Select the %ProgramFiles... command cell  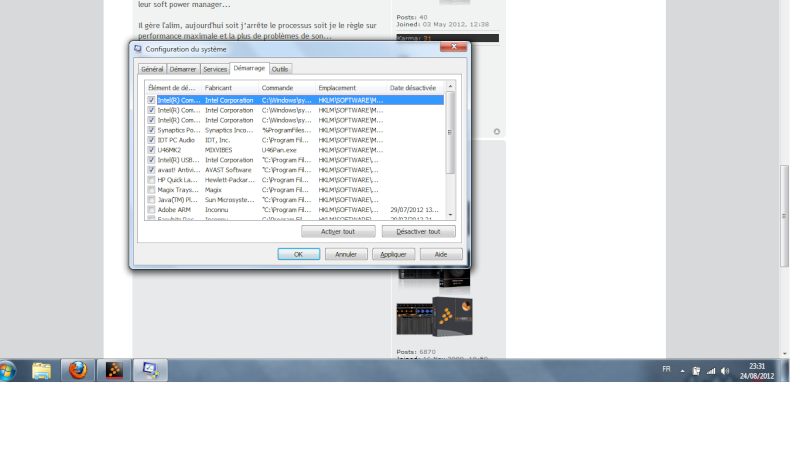coord(287,130)
